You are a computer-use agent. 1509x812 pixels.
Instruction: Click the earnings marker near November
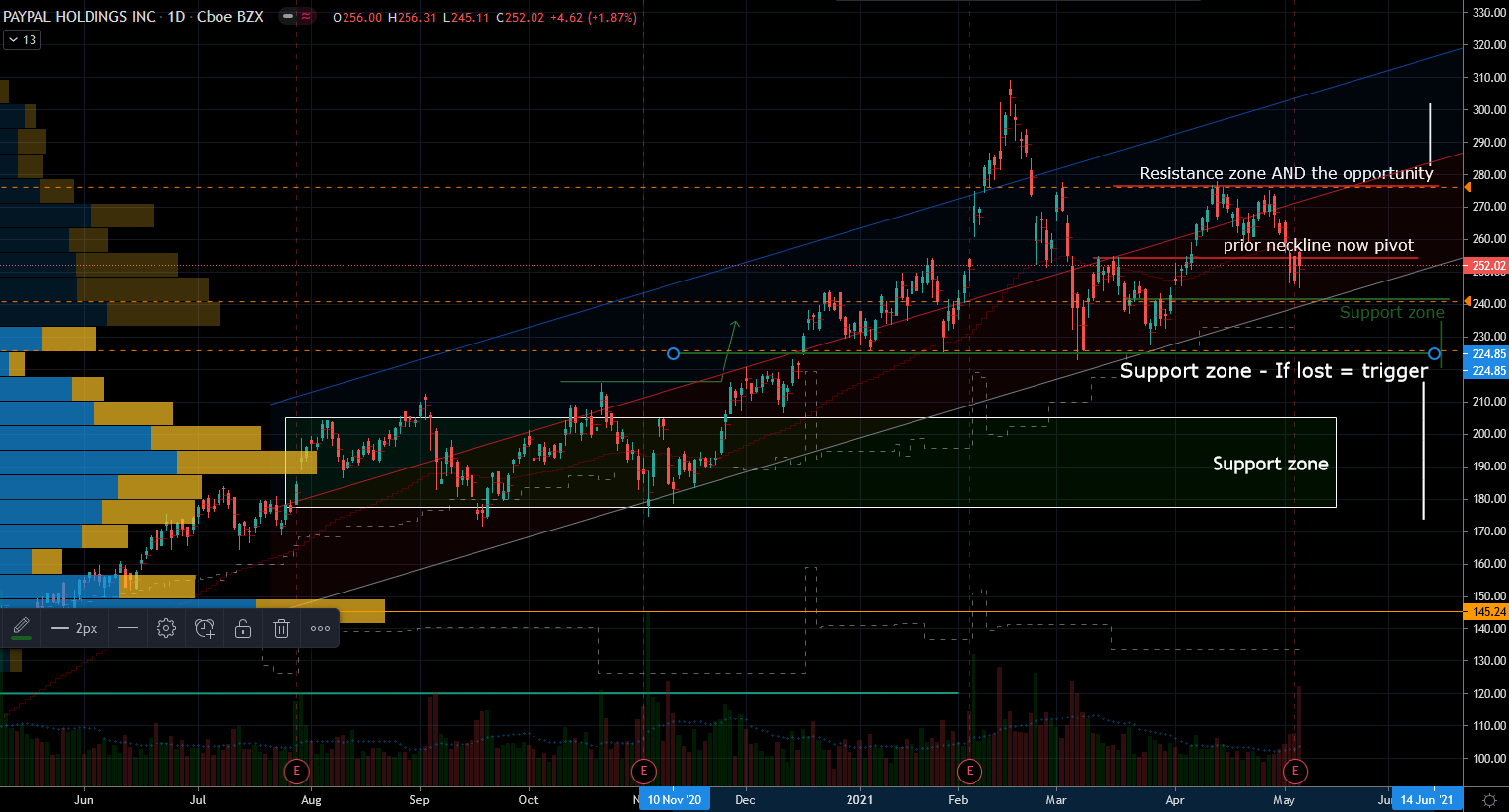643,771
